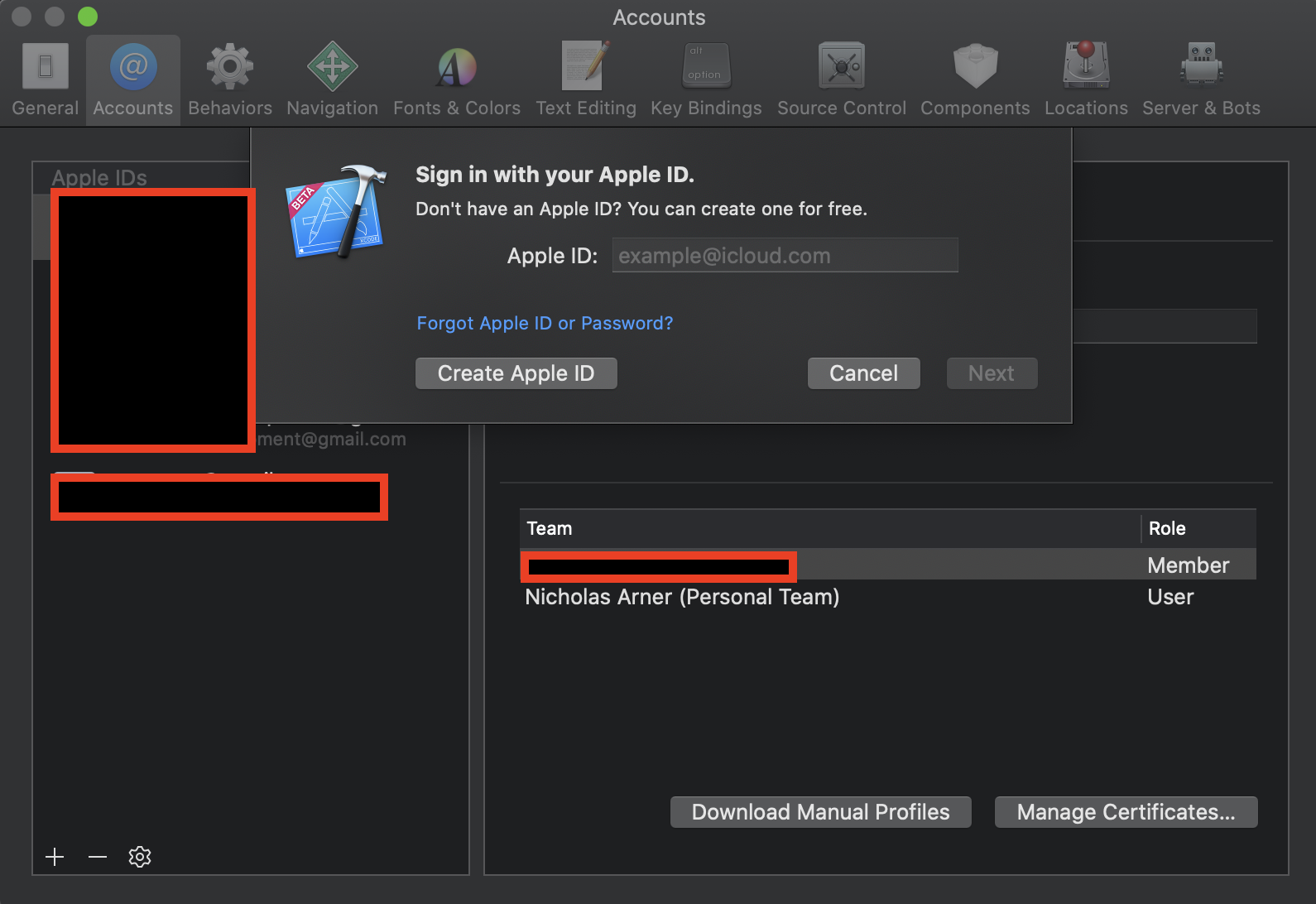Open Components preferences pane

pyautogui.click(x=975, y=80)
